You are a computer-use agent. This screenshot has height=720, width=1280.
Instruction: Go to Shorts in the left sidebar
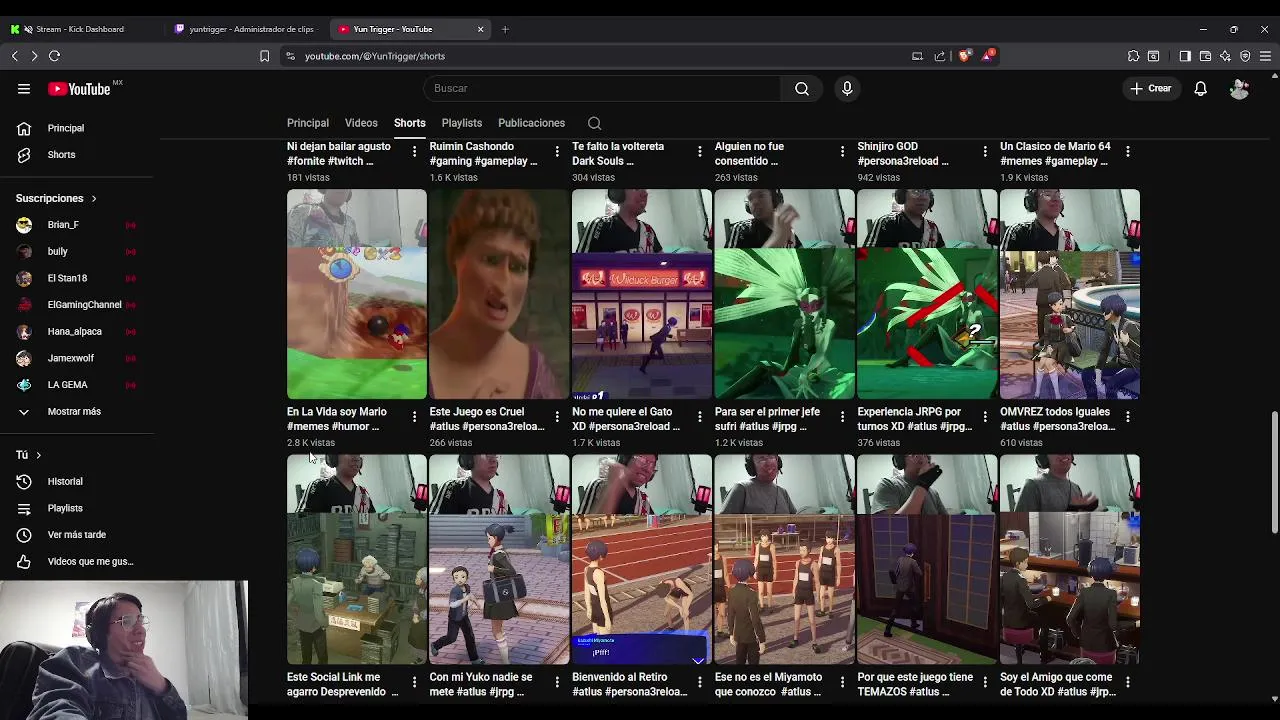(x=76, y=155)
